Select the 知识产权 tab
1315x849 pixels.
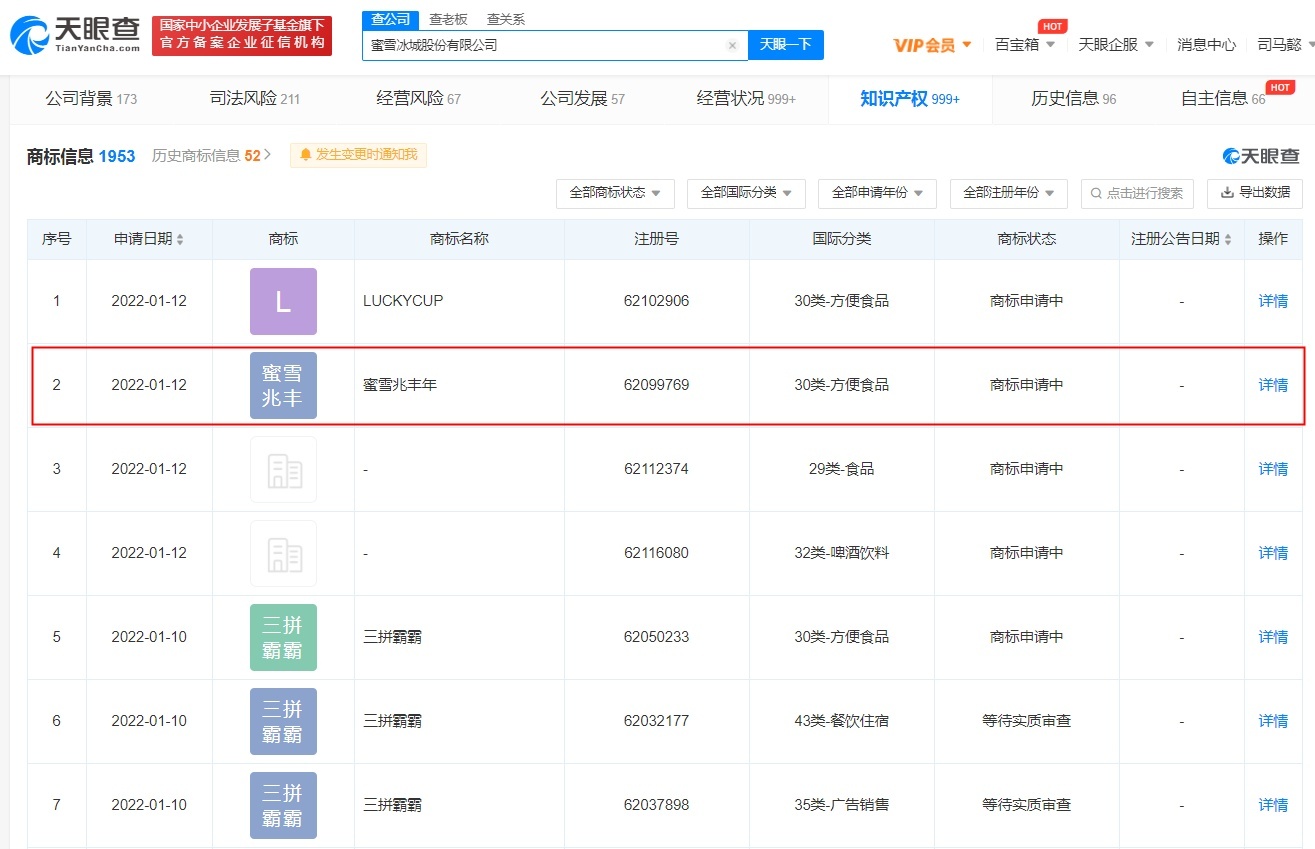point(910,99)
